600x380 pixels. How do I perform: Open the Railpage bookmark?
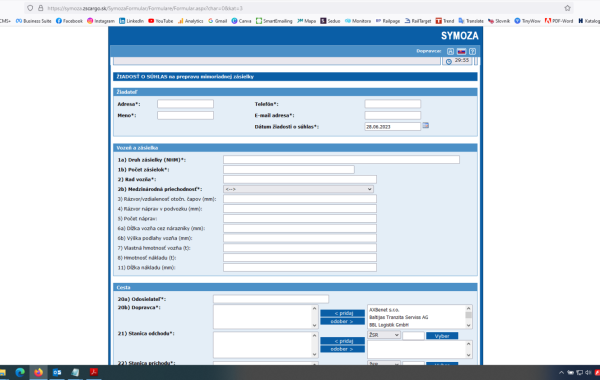click(x=388, y=21)
